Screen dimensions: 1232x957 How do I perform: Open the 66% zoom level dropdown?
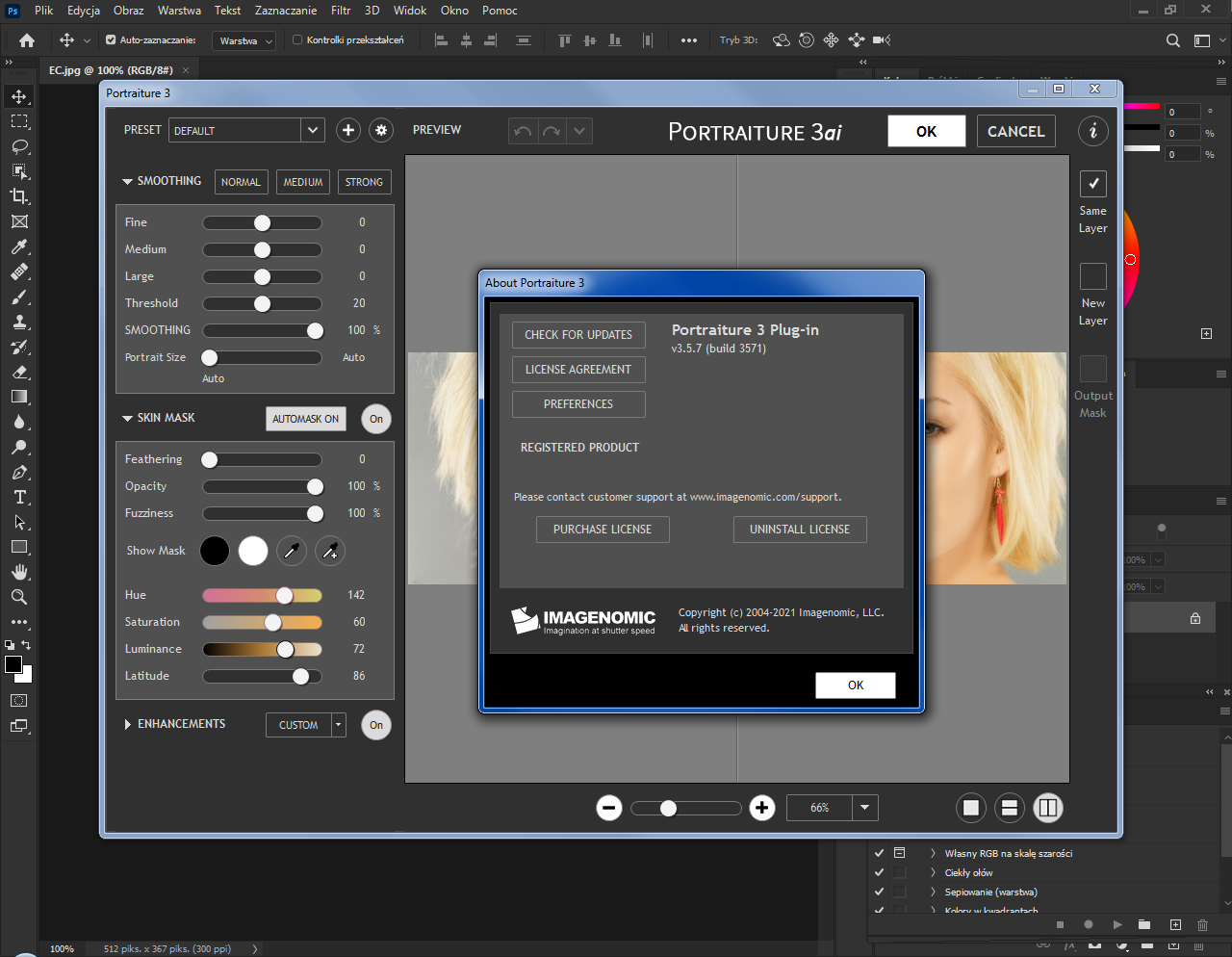[x=863, y=808]
